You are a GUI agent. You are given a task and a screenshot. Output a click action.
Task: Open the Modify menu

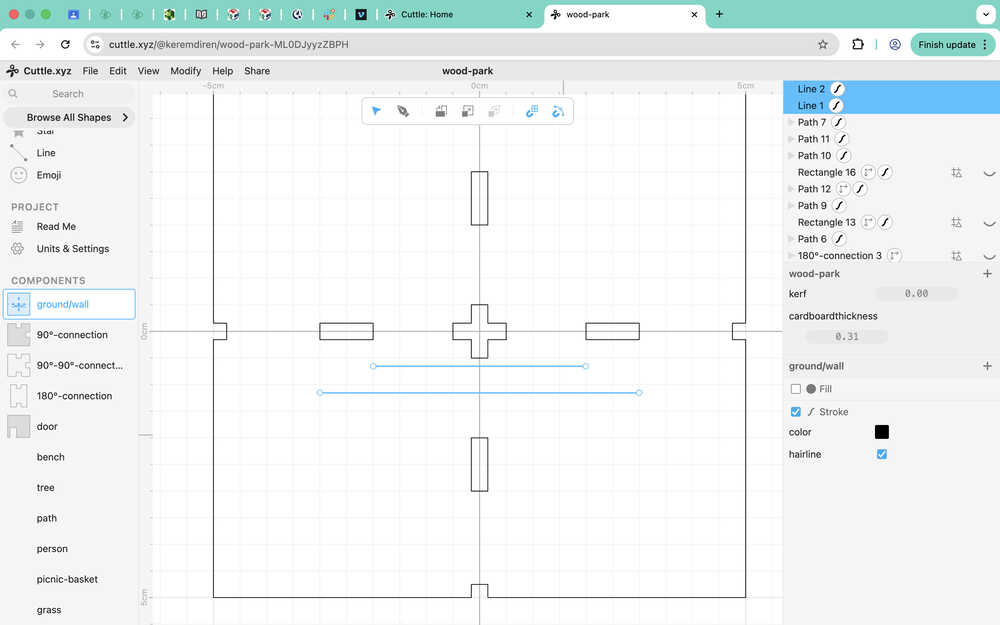coord(185,71)
